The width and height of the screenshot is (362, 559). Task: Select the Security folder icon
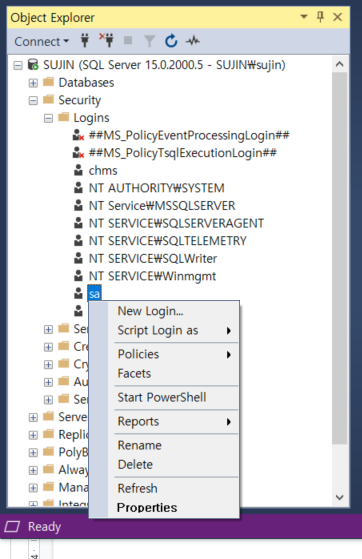pos(49,99)
